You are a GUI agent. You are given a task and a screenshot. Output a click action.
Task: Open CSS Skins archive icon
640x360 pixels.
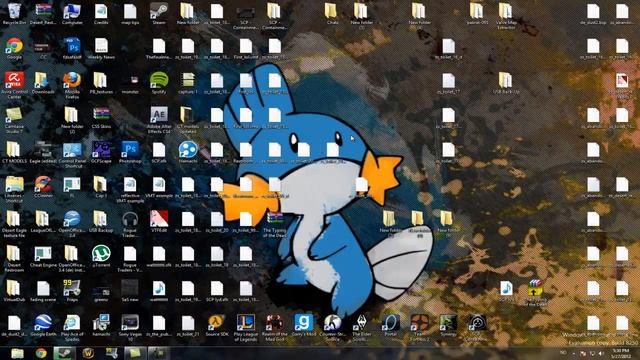tap(101, 118)
